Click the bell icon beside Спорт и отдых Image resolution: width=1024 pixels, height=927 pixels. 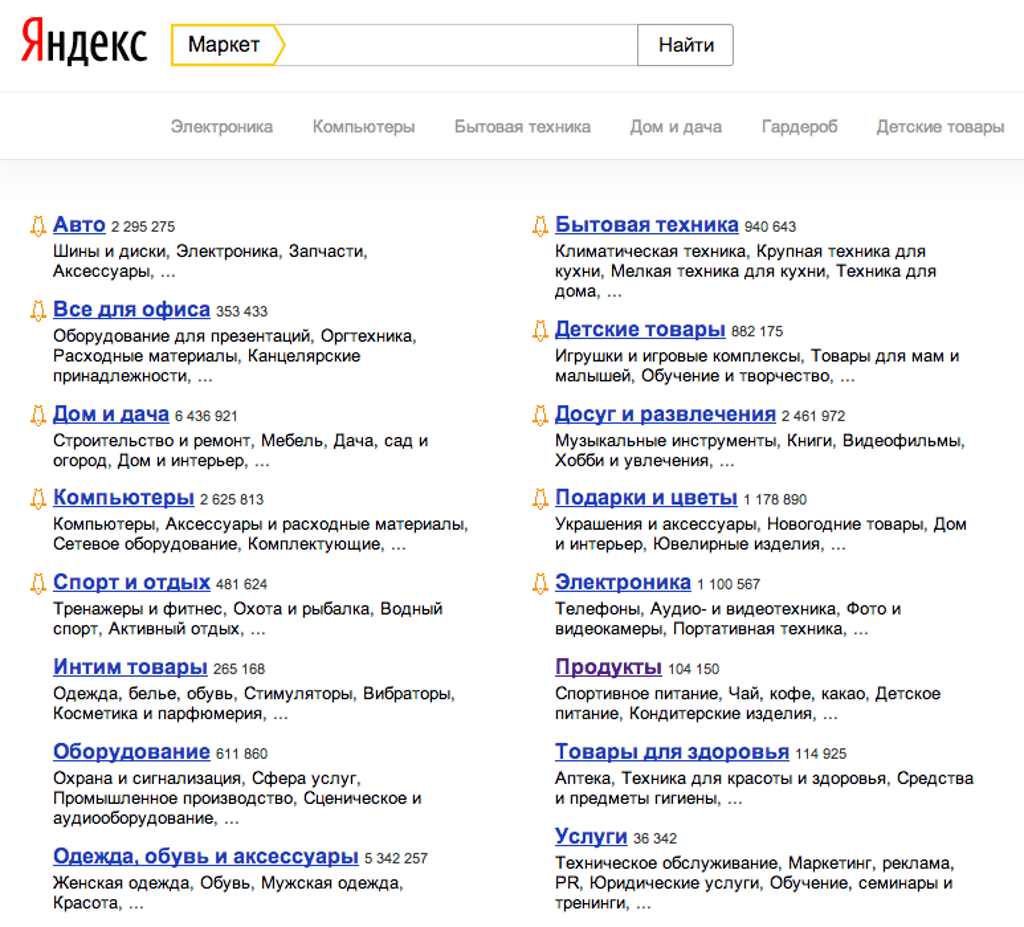(38, 583)
